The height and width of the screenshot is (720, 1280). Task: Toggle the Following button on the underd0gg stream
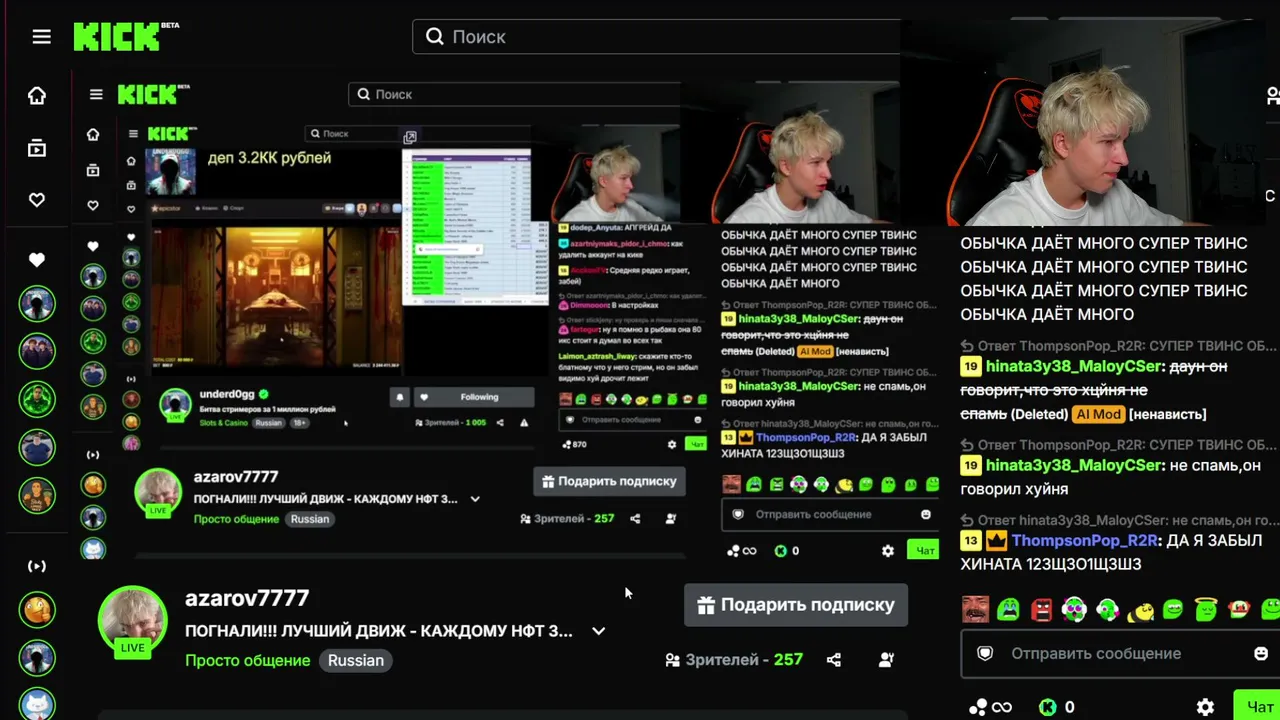point(472,397)
